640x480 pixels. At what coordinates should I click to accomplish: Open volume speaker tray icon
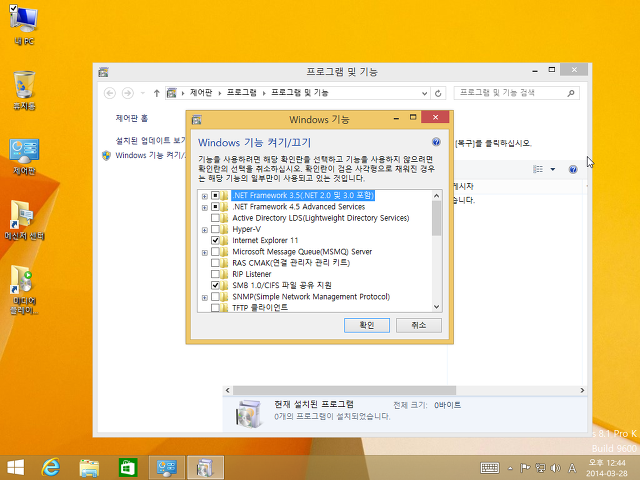(x=555, y=468)
